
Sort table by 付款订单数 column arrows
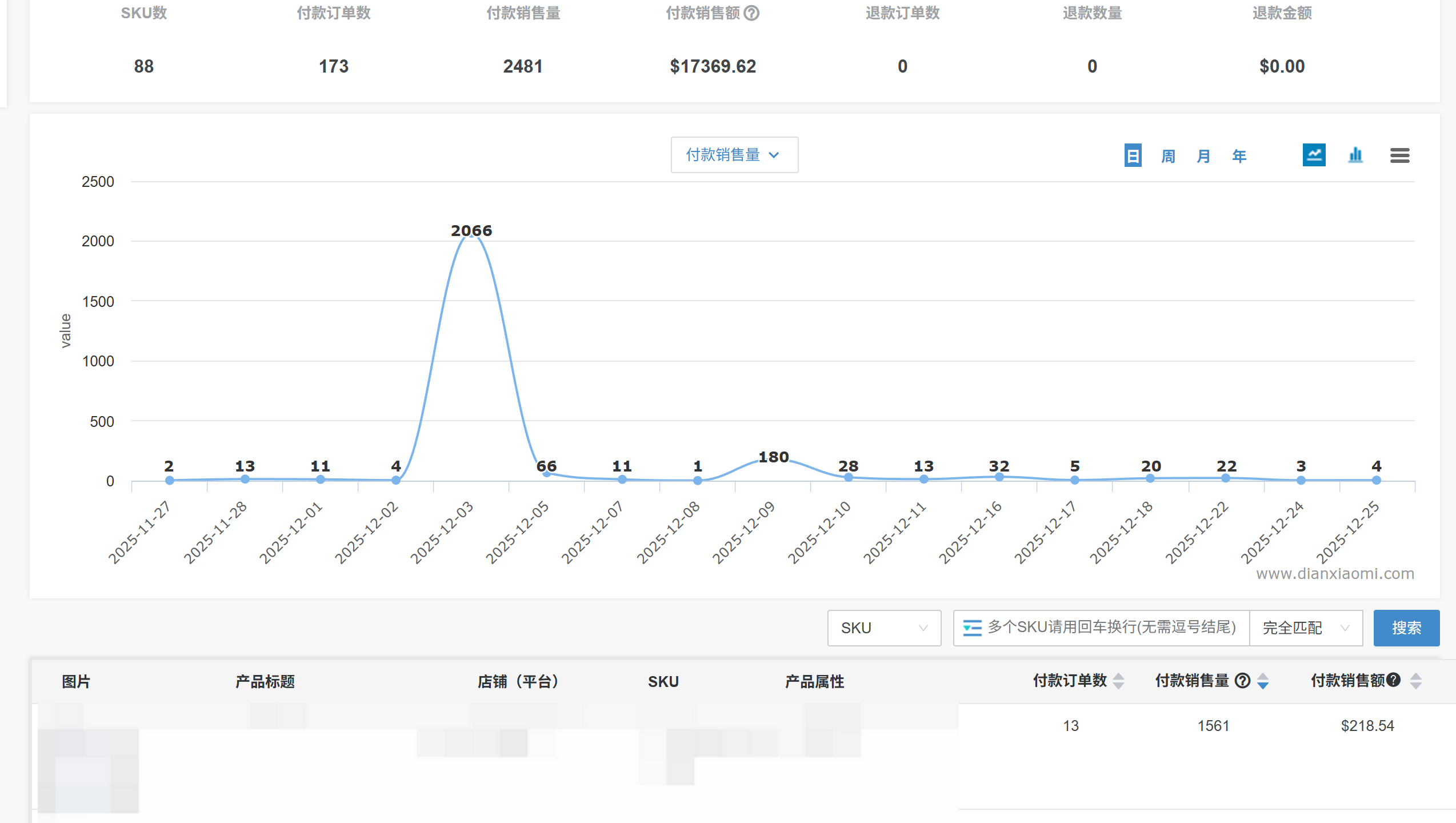tap(1119, 681)
